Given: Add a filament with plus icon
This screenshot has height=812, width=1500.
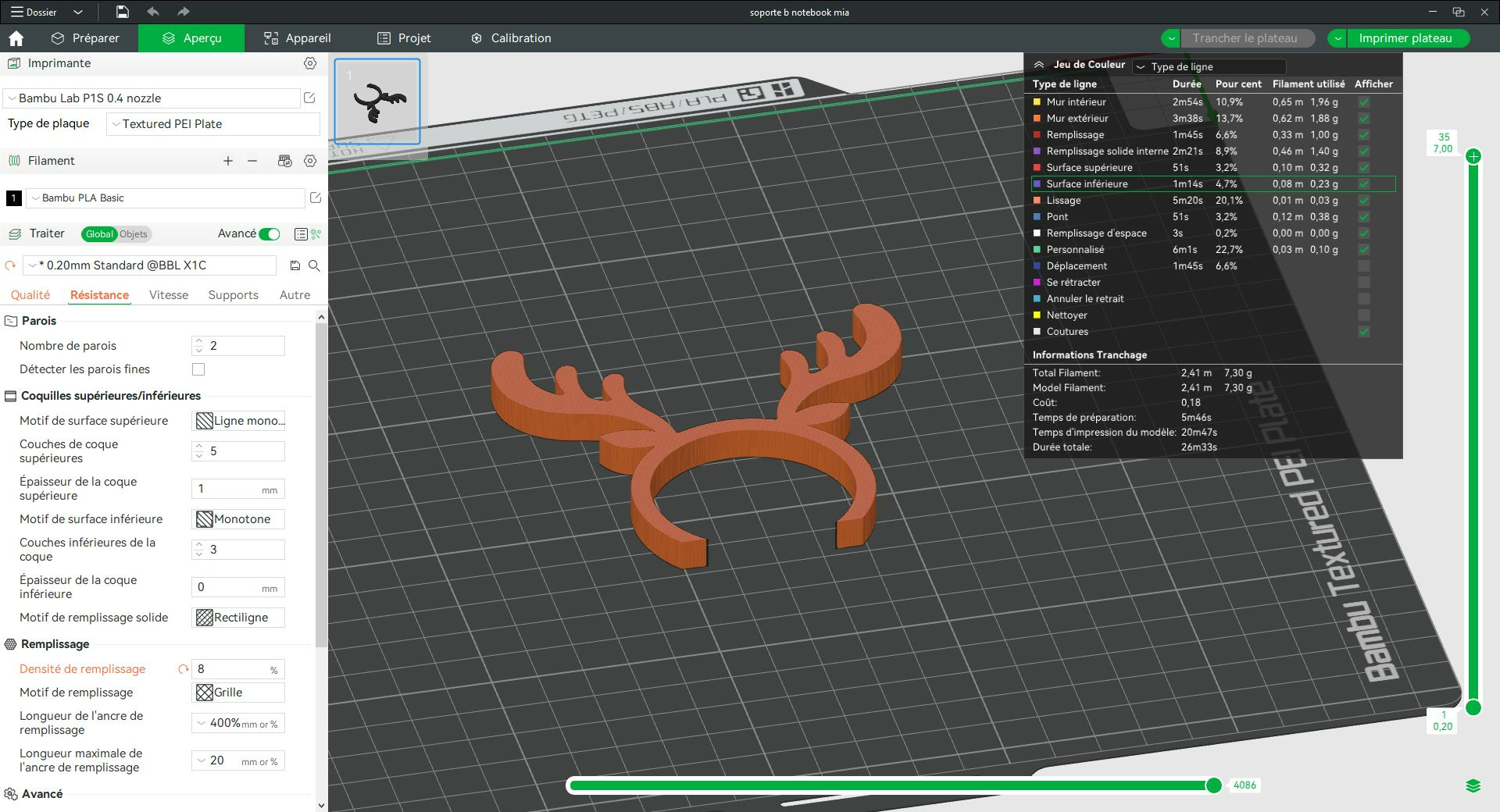Looking at the screenshot, I should [x=228, y=161].
